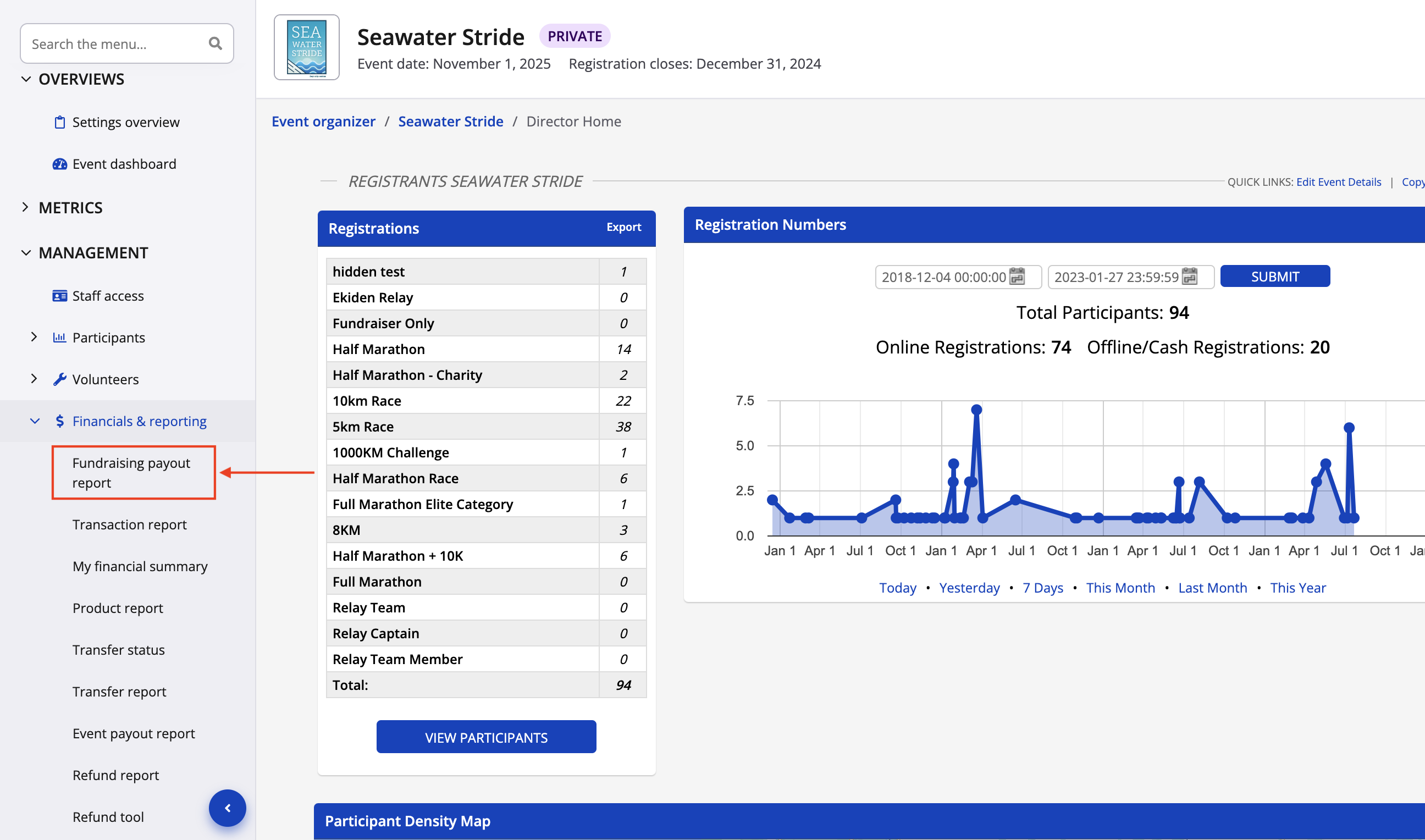Click the April peak data point on chart
This screenshot has height=840, width=1425.
tap(976, 410)
